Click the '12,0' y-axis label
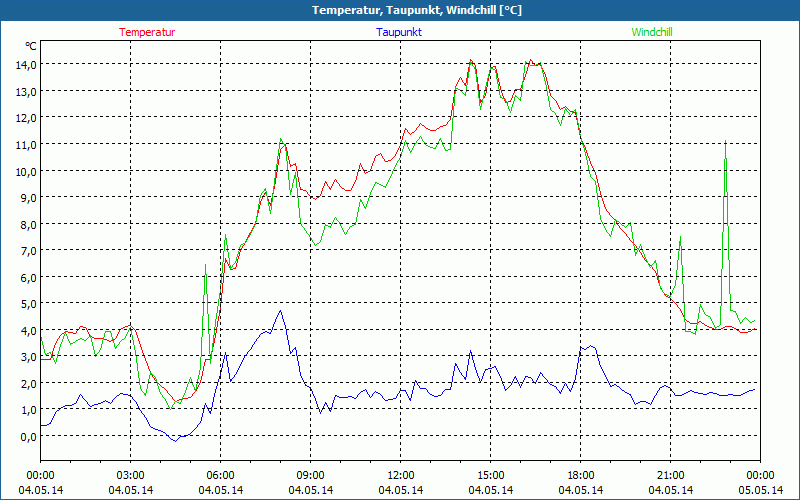 (x=26, y=118)
